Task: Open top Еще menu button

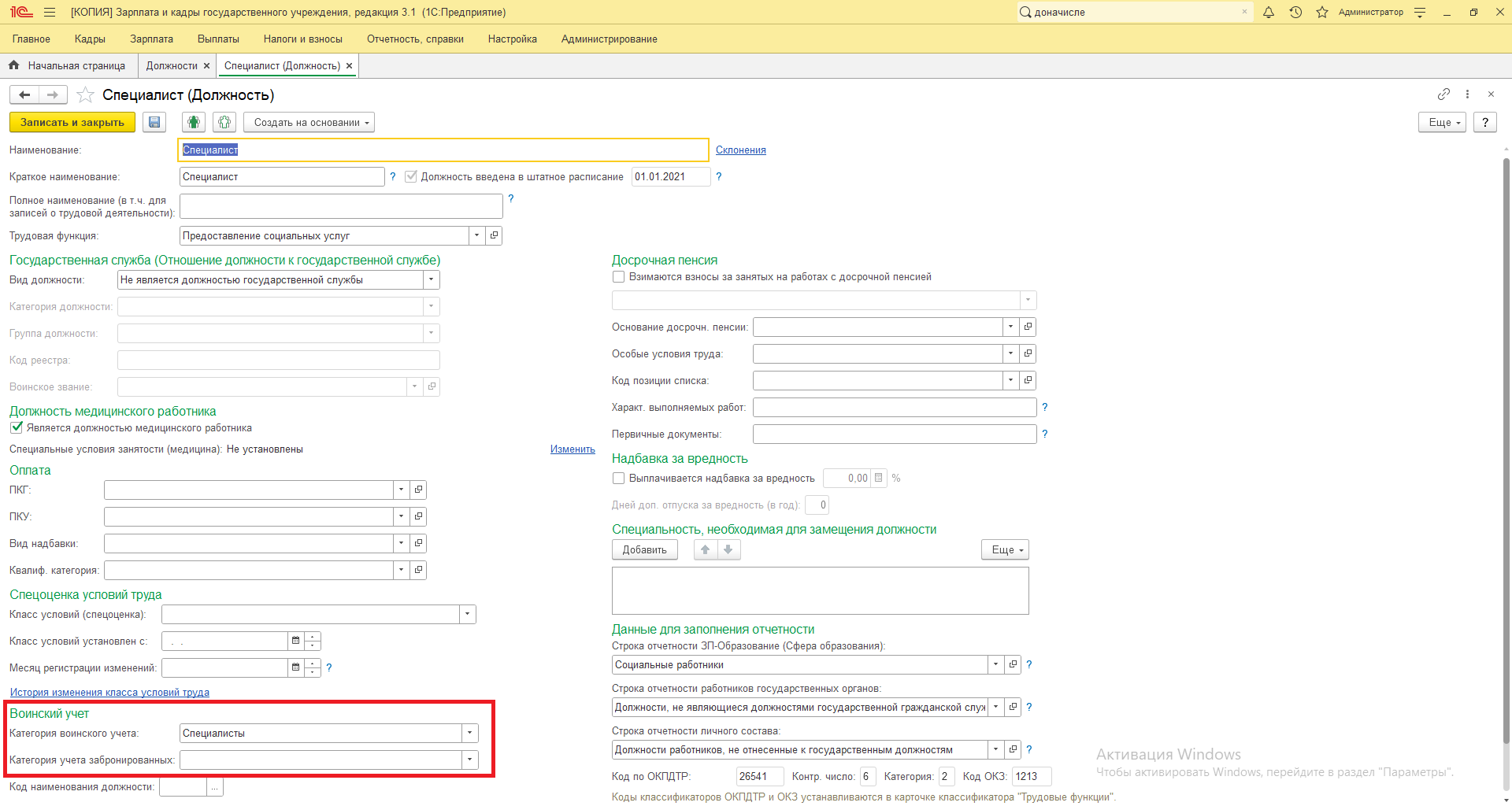Action: 1443,122
